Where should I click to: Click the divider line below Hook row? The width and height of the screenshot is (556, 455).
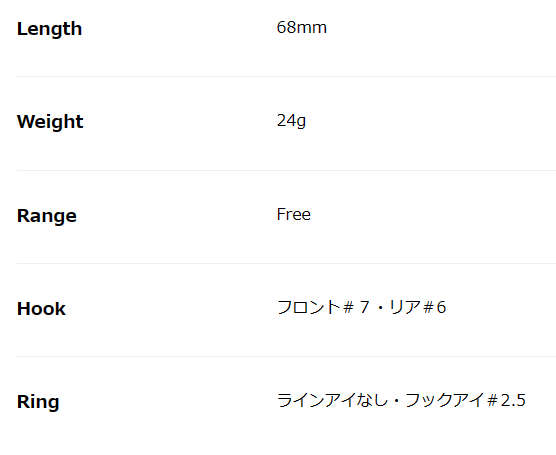286,356
